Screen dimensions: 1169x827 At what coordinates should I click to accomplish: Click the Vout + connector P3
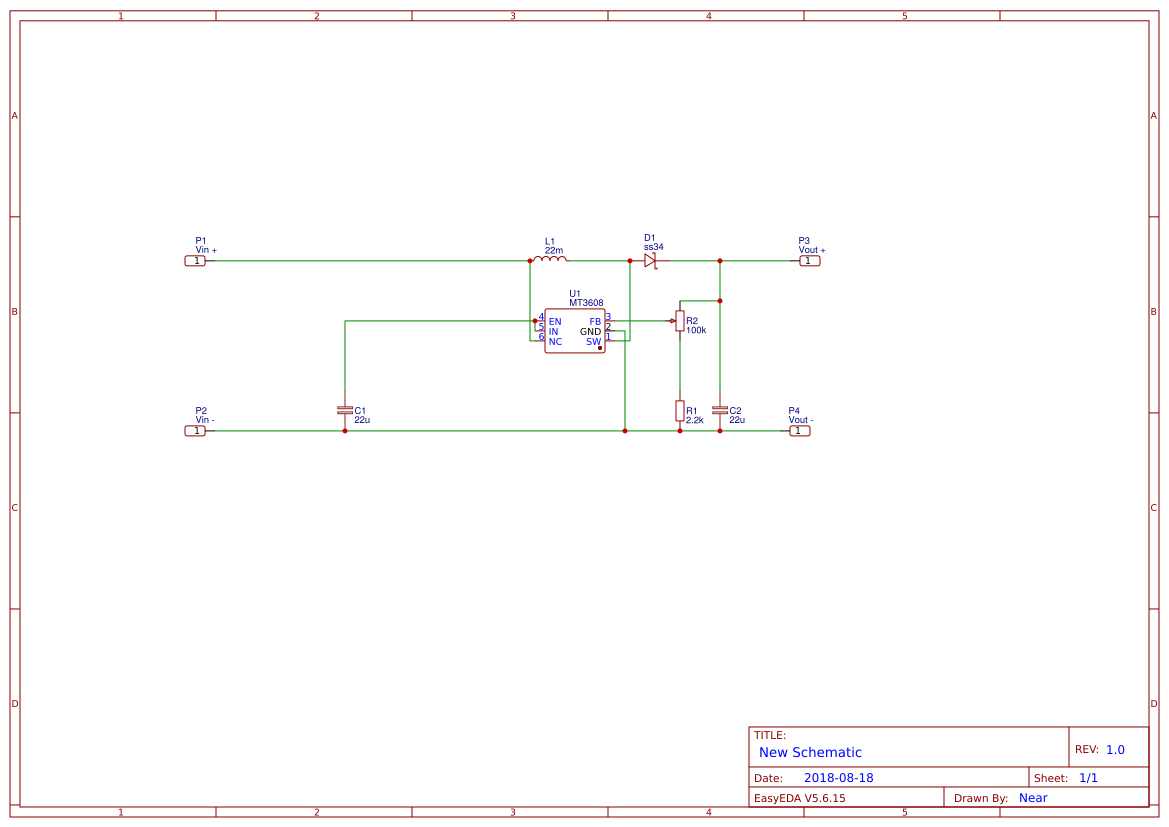[x=809, y=260]
